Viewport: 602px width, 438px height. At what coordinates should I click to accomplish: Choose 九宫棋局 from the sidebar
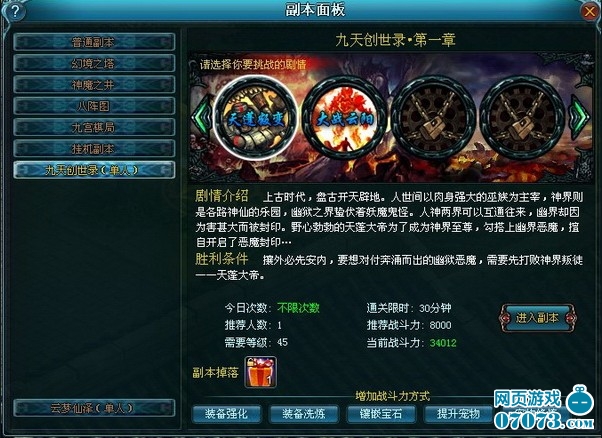[x=94, y=127]
